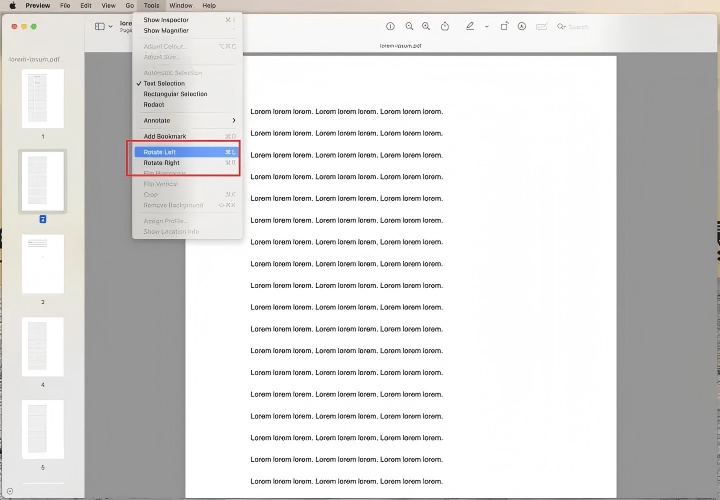Click the Search field in toolbar
The image size is (720, 500).
click(x=573, y=27)
